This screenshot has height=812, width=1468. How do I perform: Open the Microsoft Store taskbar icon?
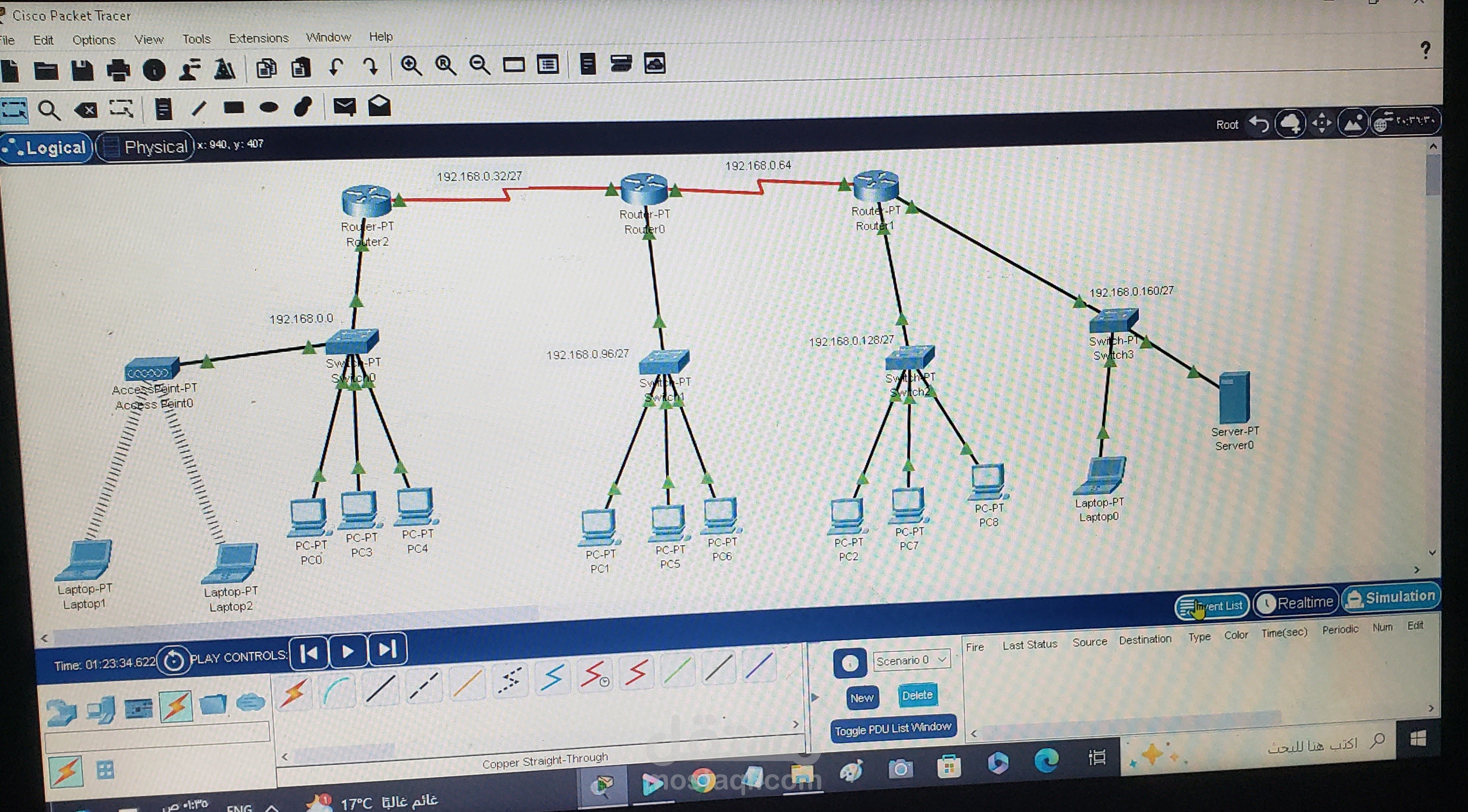click(x=949, y=766)
